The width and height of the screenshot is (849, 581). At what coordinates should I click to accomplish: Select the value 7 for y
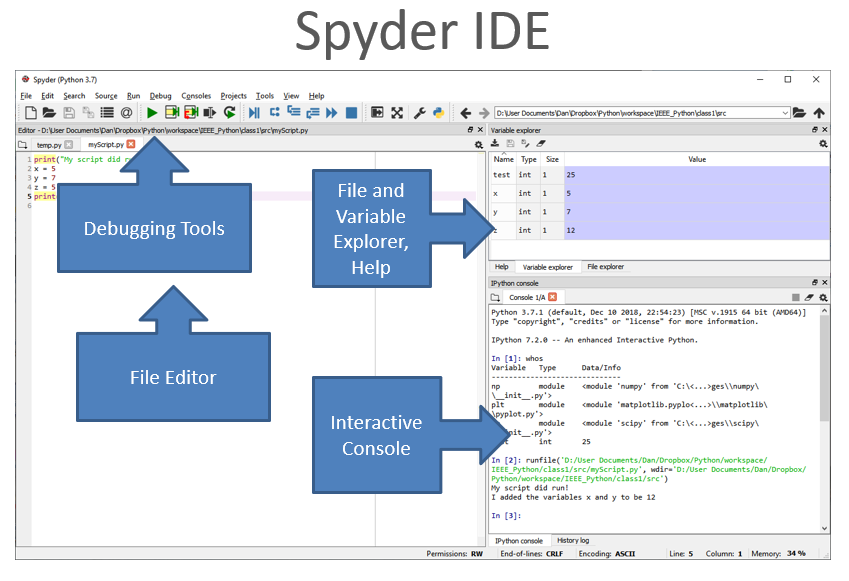tap(697, 212)
